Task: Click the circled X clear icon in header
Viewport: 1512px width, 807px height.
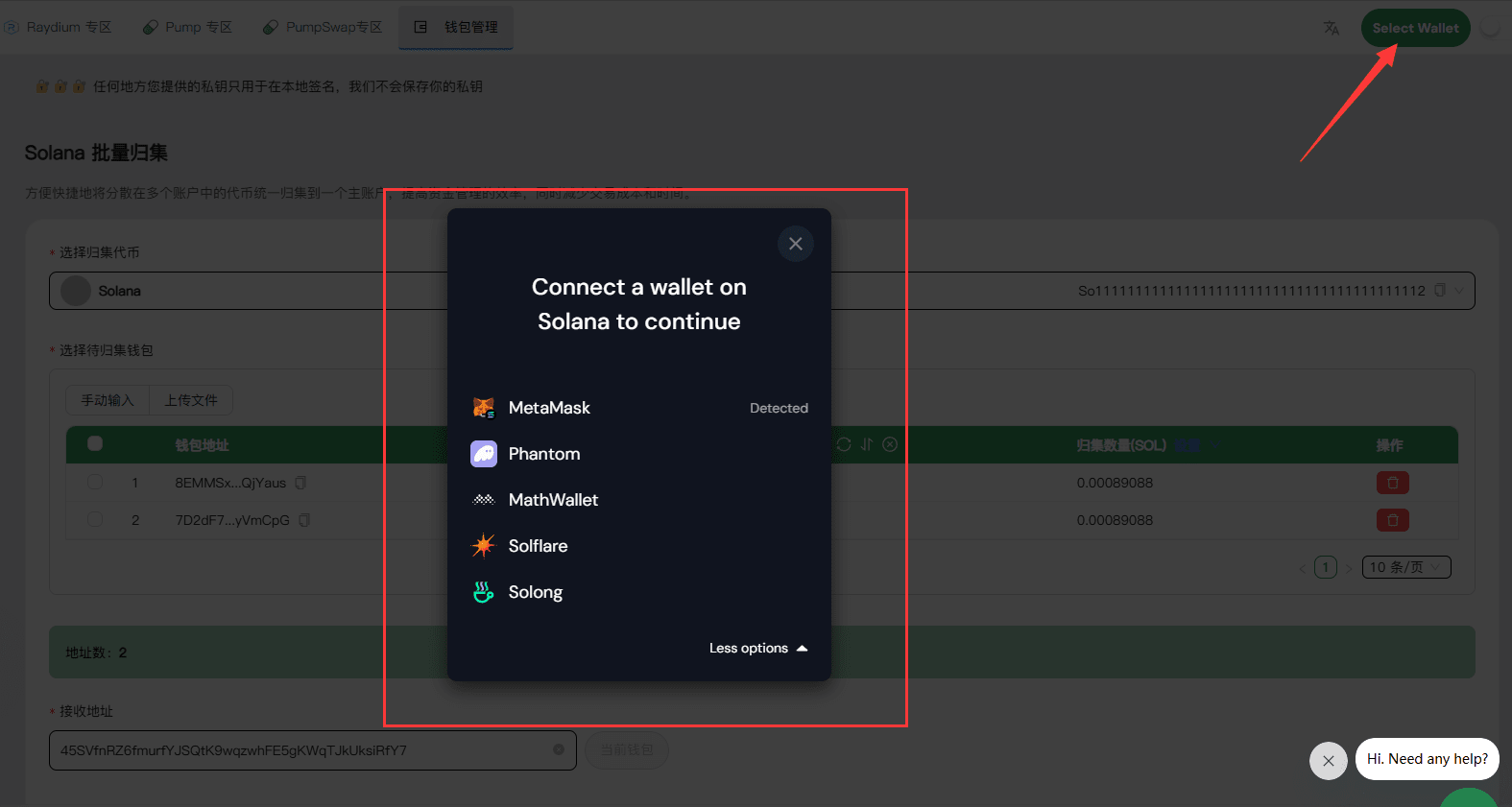Action: (890, 444)
